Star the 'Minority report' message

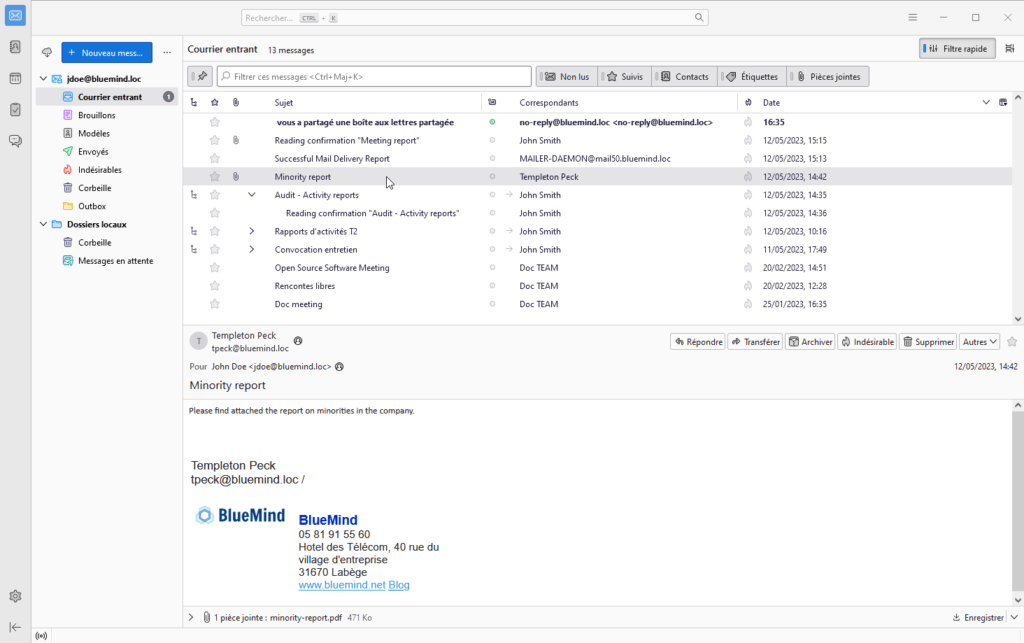coord(214,176)
